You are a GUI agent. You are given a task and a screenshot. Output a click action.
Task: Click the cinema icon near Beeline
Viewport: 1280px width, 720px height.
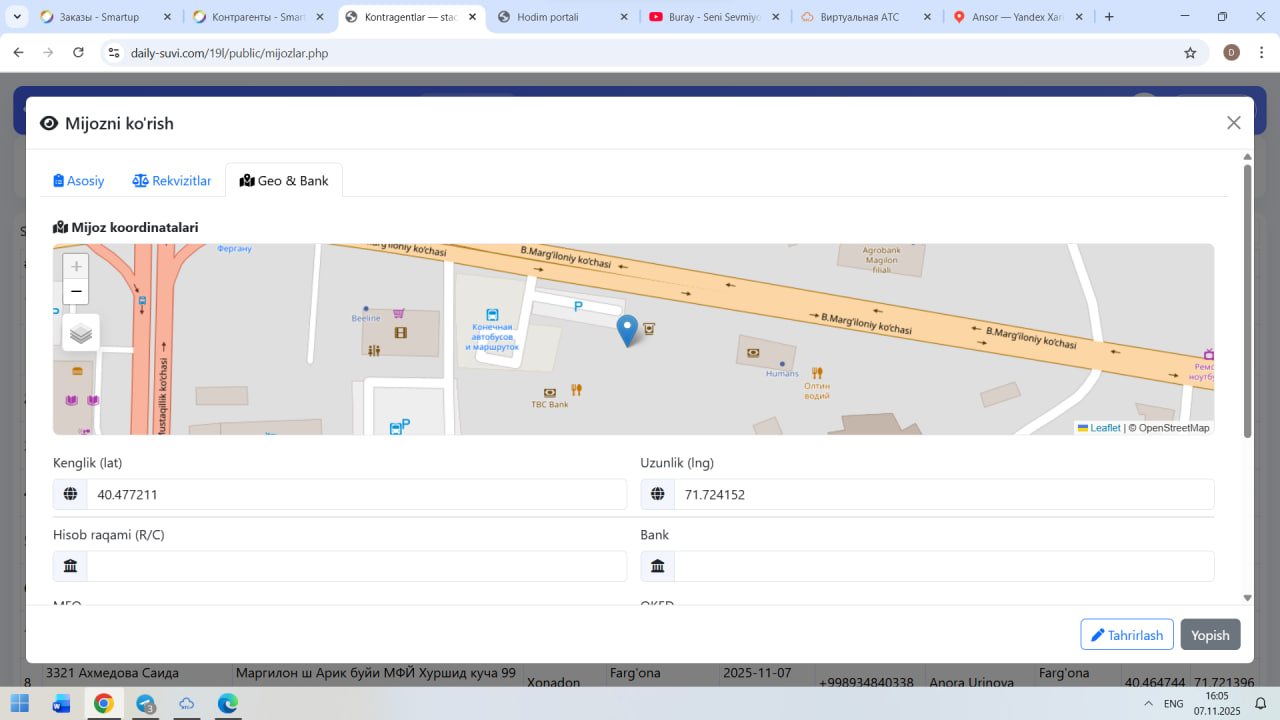[401, 333]
